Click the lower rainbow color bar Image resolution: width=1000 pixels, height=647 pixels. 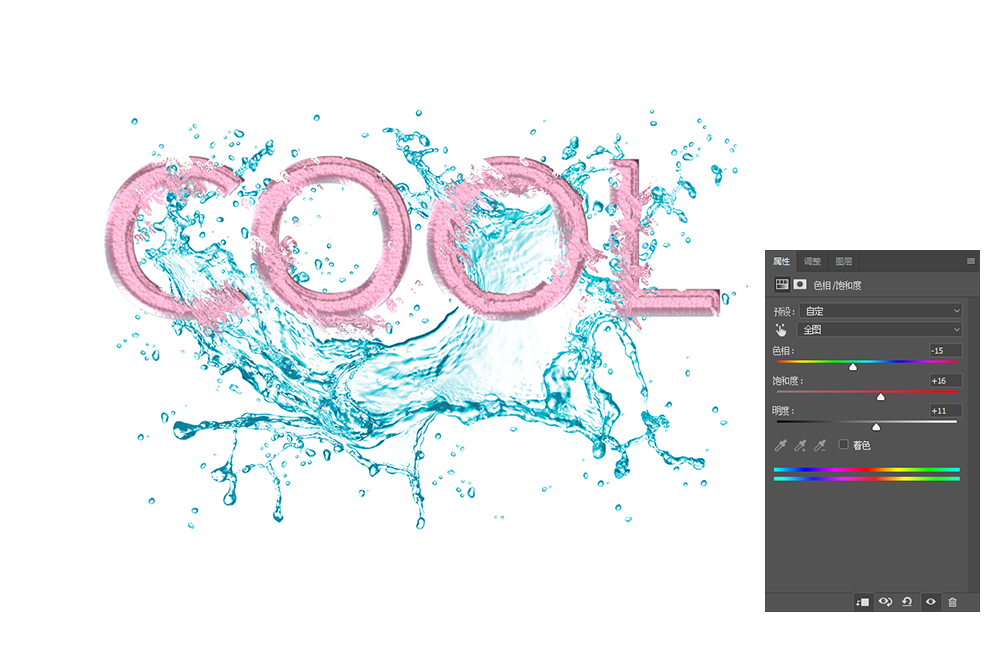(x=867, y=479)
